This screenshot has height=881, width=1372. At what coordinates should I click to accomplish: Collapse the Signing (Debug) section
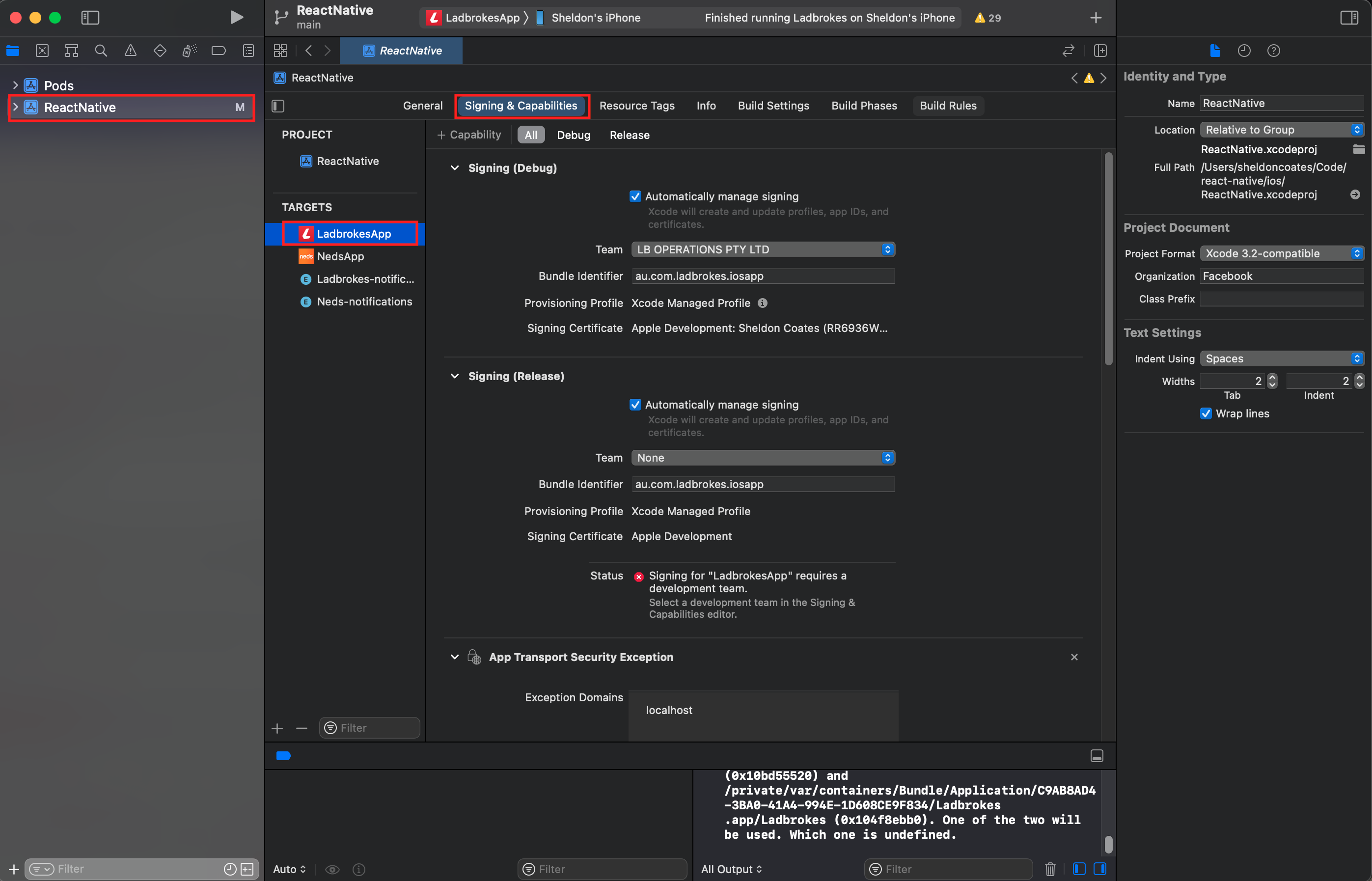click(x=455, y=167)
